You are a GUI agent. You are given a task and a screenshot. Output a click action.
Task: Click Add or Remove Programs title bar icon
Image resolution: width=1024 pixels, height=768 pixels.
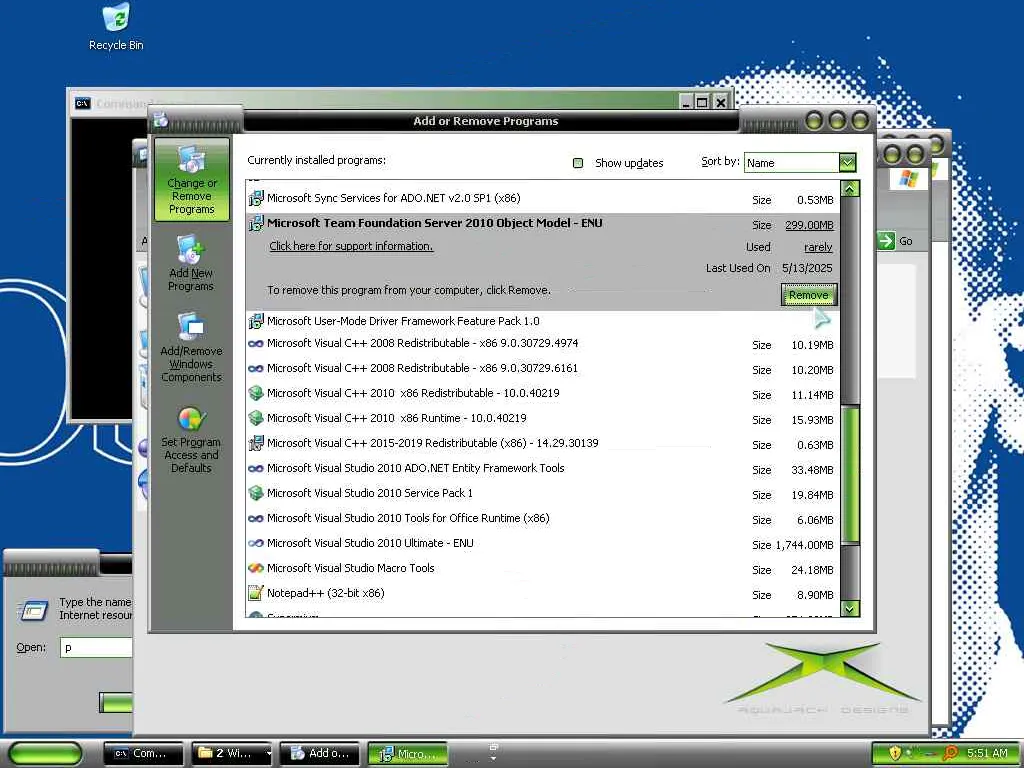[x=161, y=120]
